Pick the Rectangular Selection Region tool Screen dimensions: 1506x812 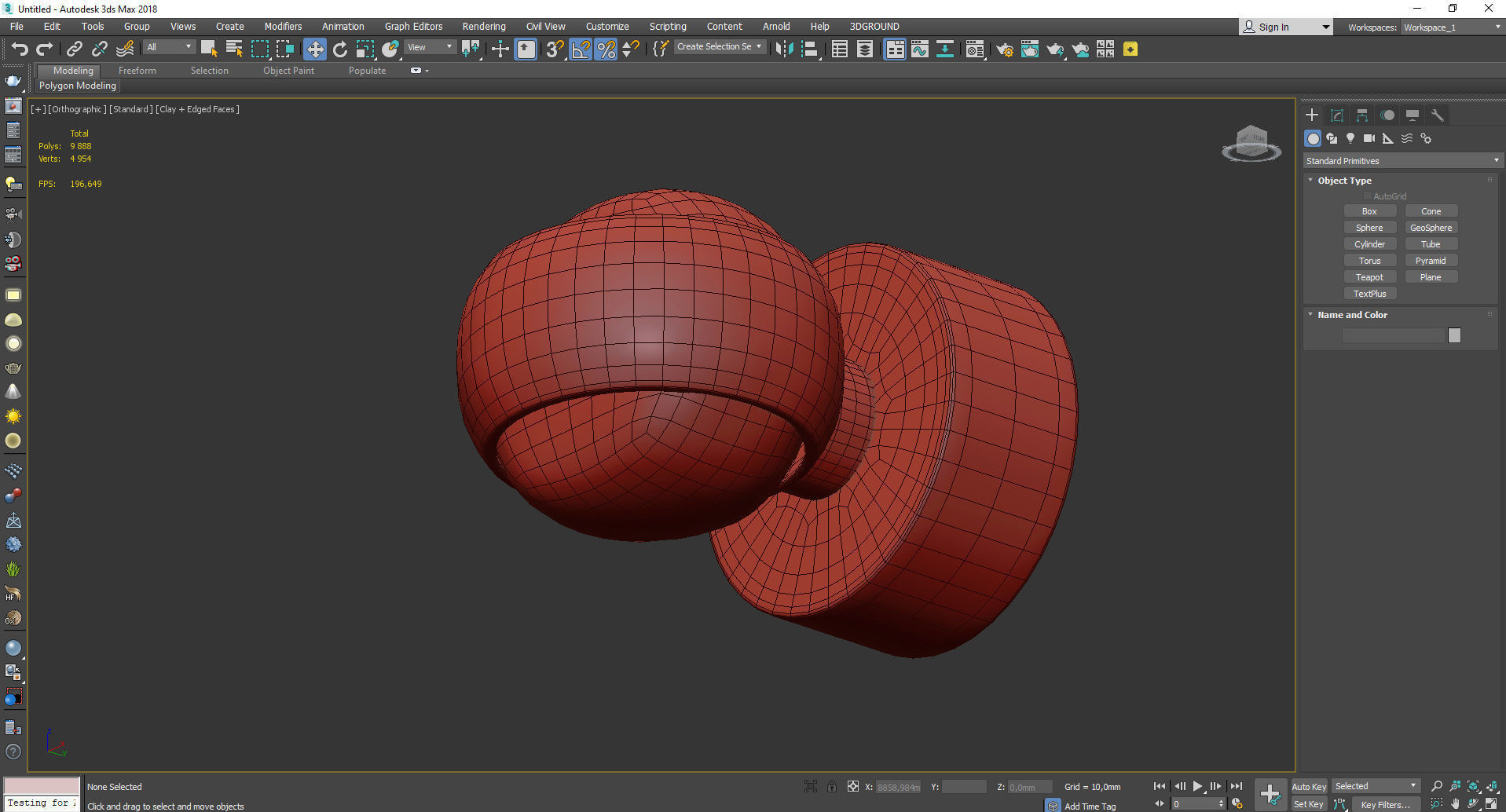[259, 49]
